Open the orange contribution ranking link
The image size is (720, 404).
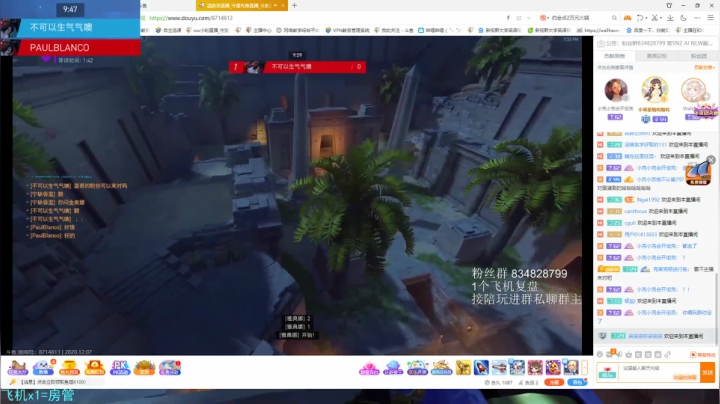704,67
